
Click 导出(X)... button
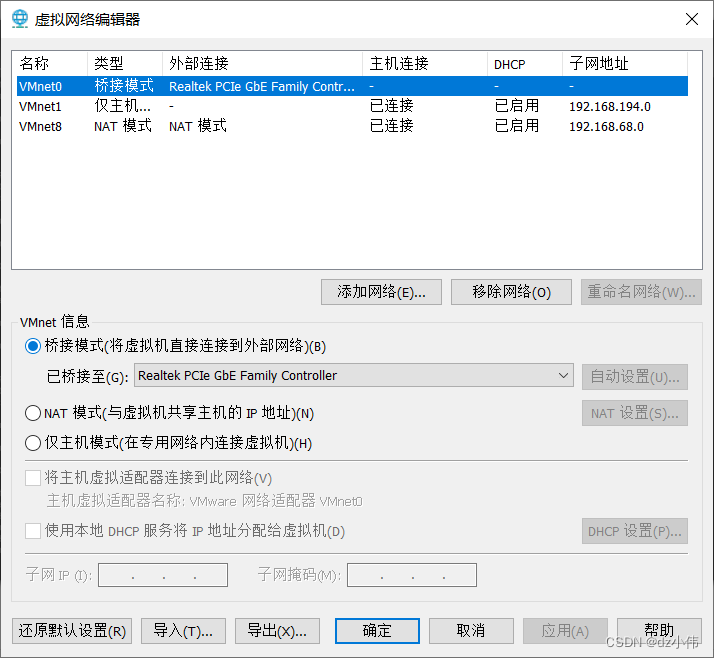[277, 631]
